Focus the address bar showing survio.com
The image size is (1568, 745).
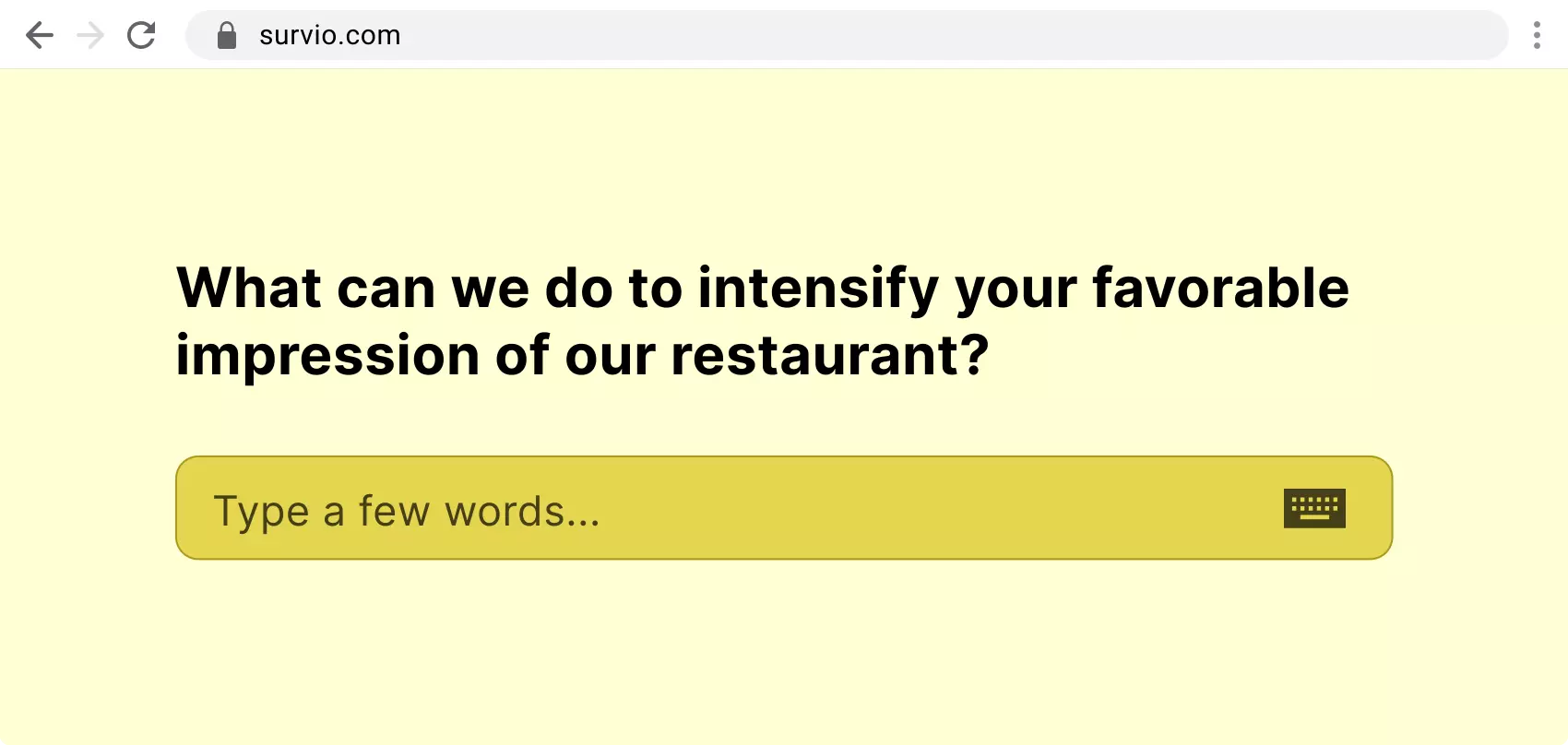pyautogui.click(x=830, y=36)
